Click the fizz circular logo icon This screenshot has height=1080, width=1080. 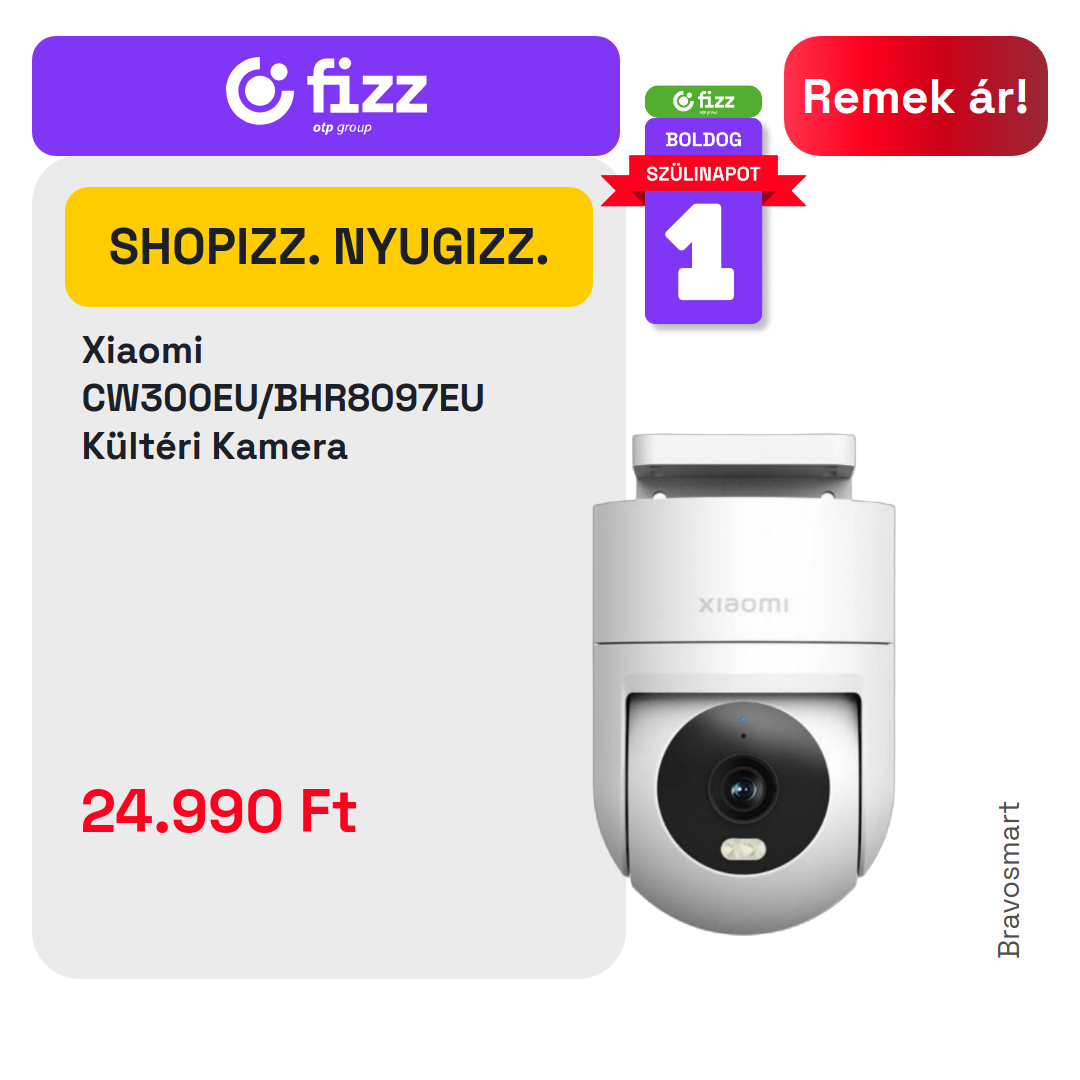click(260, 91)
